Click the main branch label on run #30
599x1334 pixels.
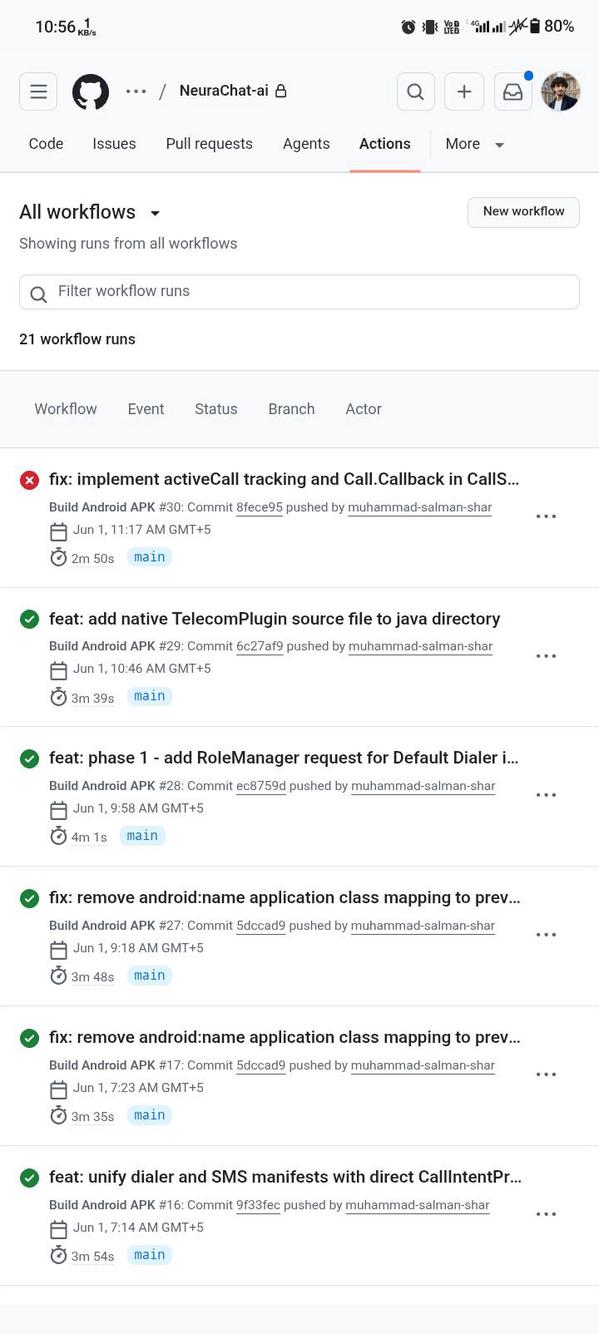coord(149,557)
